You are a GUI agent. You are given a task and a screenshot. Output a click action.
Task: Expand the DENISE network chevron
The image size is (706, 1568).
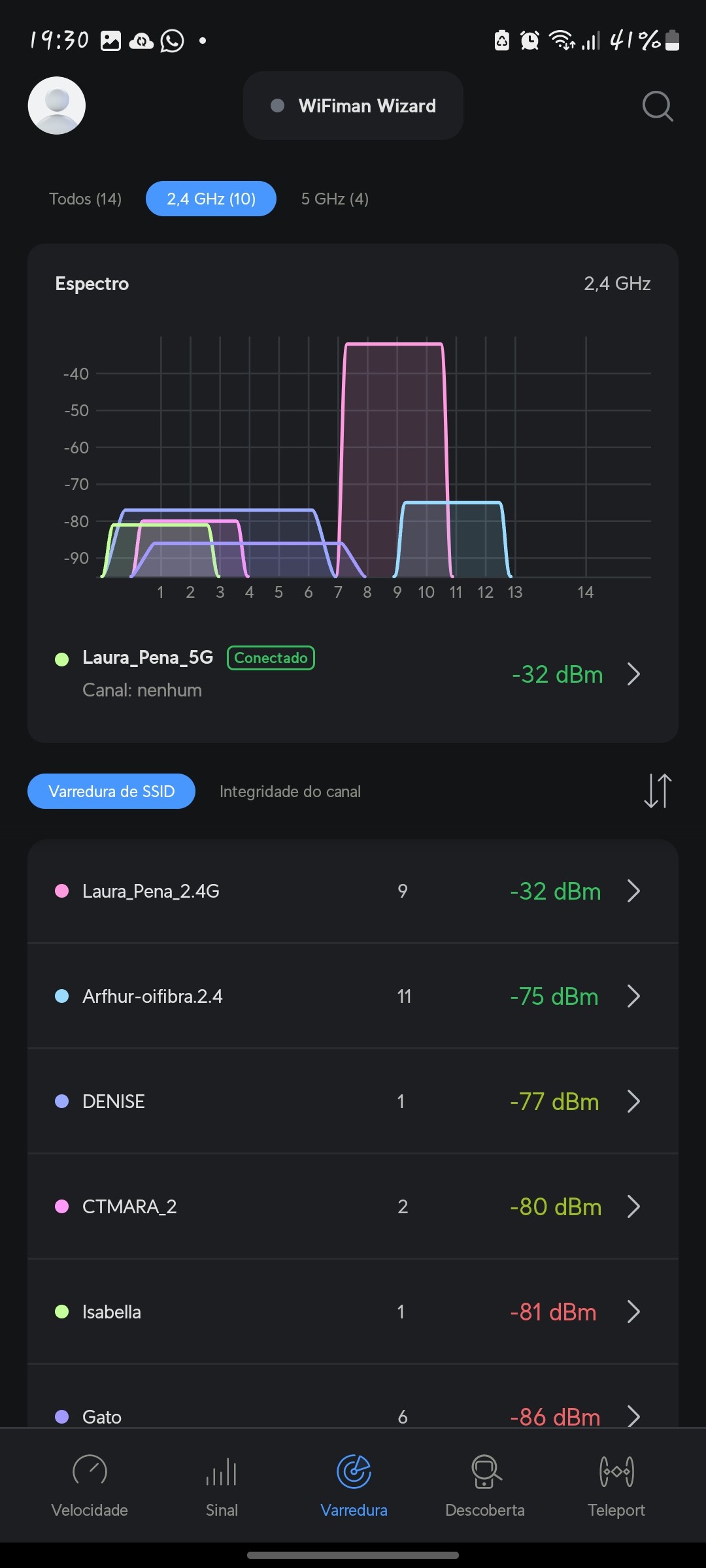point(633,1102)
